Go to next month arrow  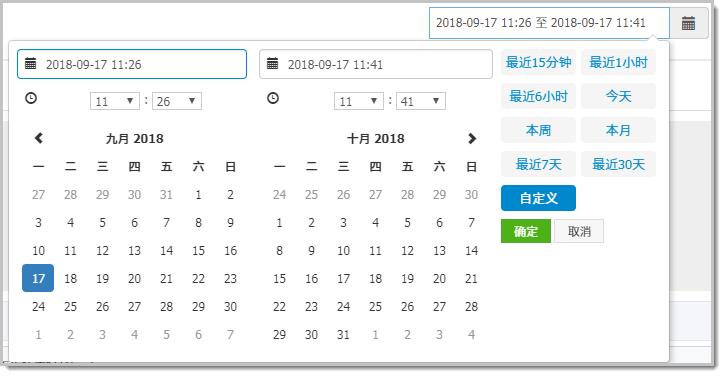[x=471, y=138]
